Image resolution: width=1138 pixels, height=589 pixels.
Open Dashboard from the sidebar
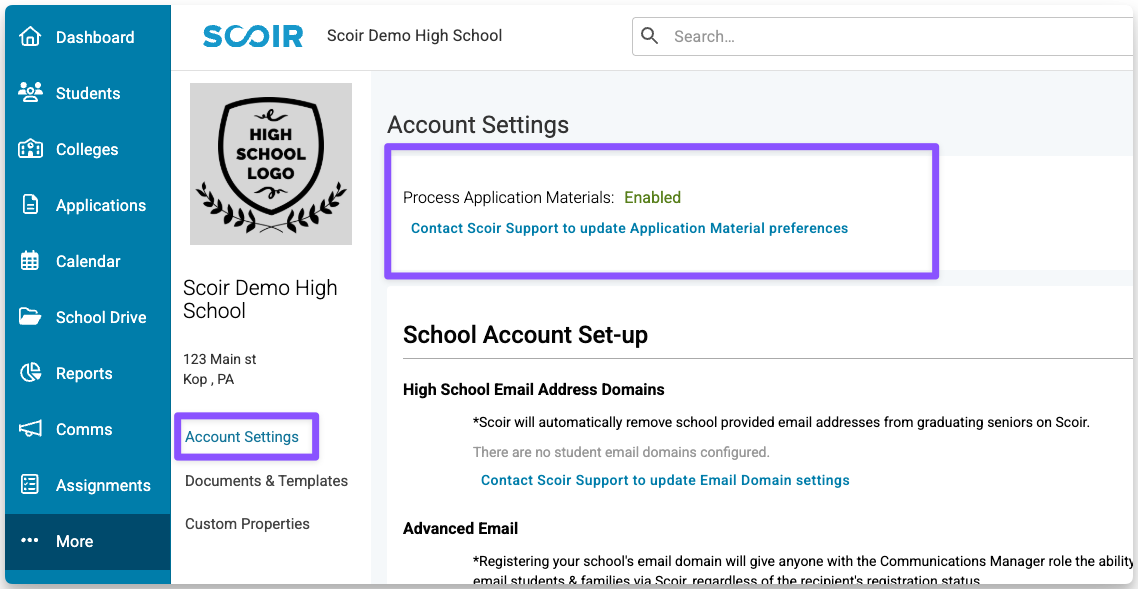88,37
